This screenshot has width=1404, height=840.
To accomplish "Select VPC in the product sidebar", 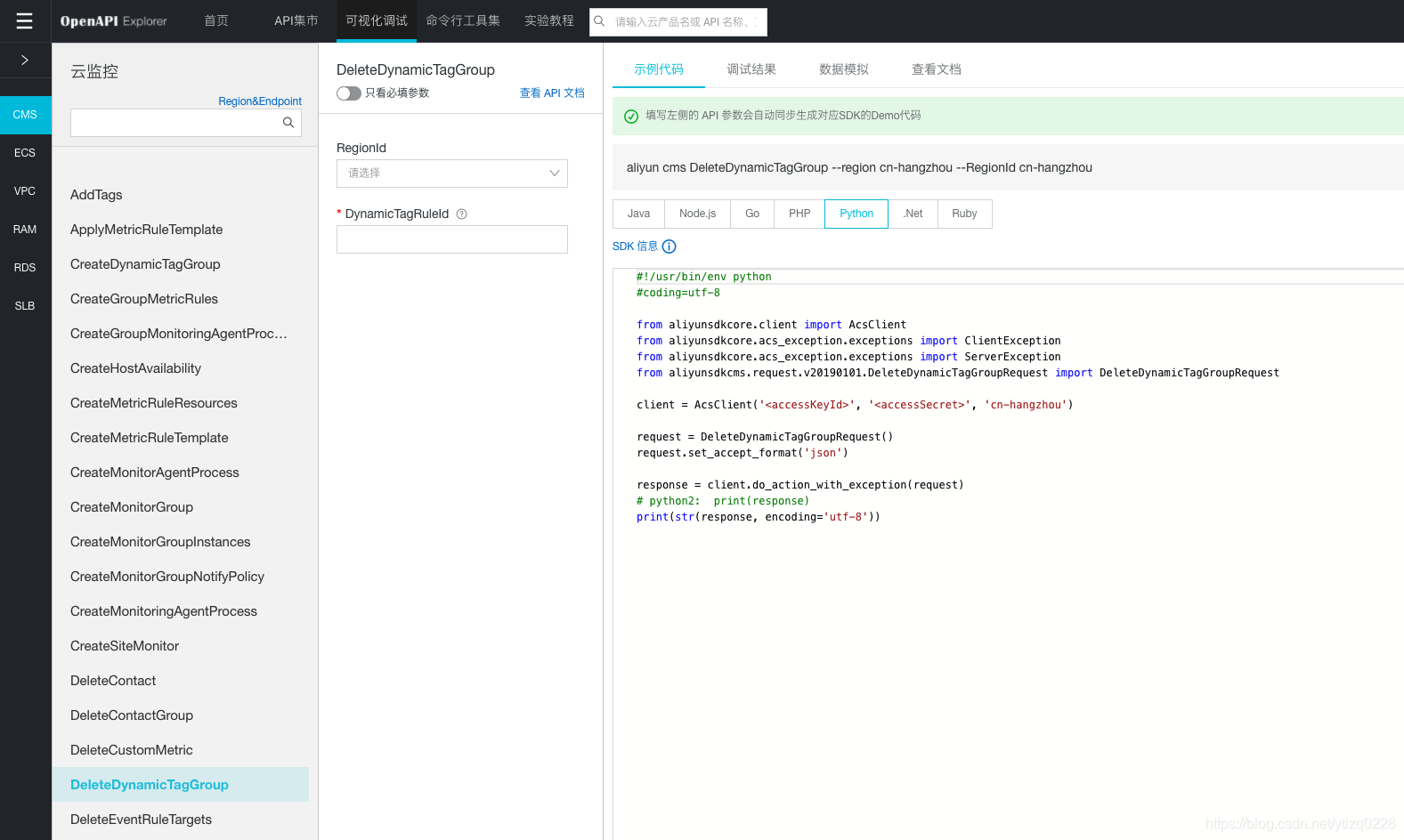I will coord(25,191).
